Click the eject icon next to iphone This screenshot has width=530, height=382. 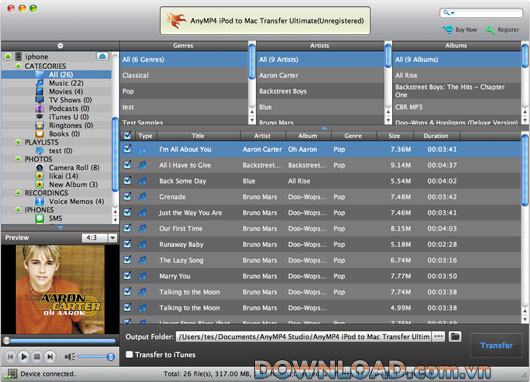click(x=102, y=56)
